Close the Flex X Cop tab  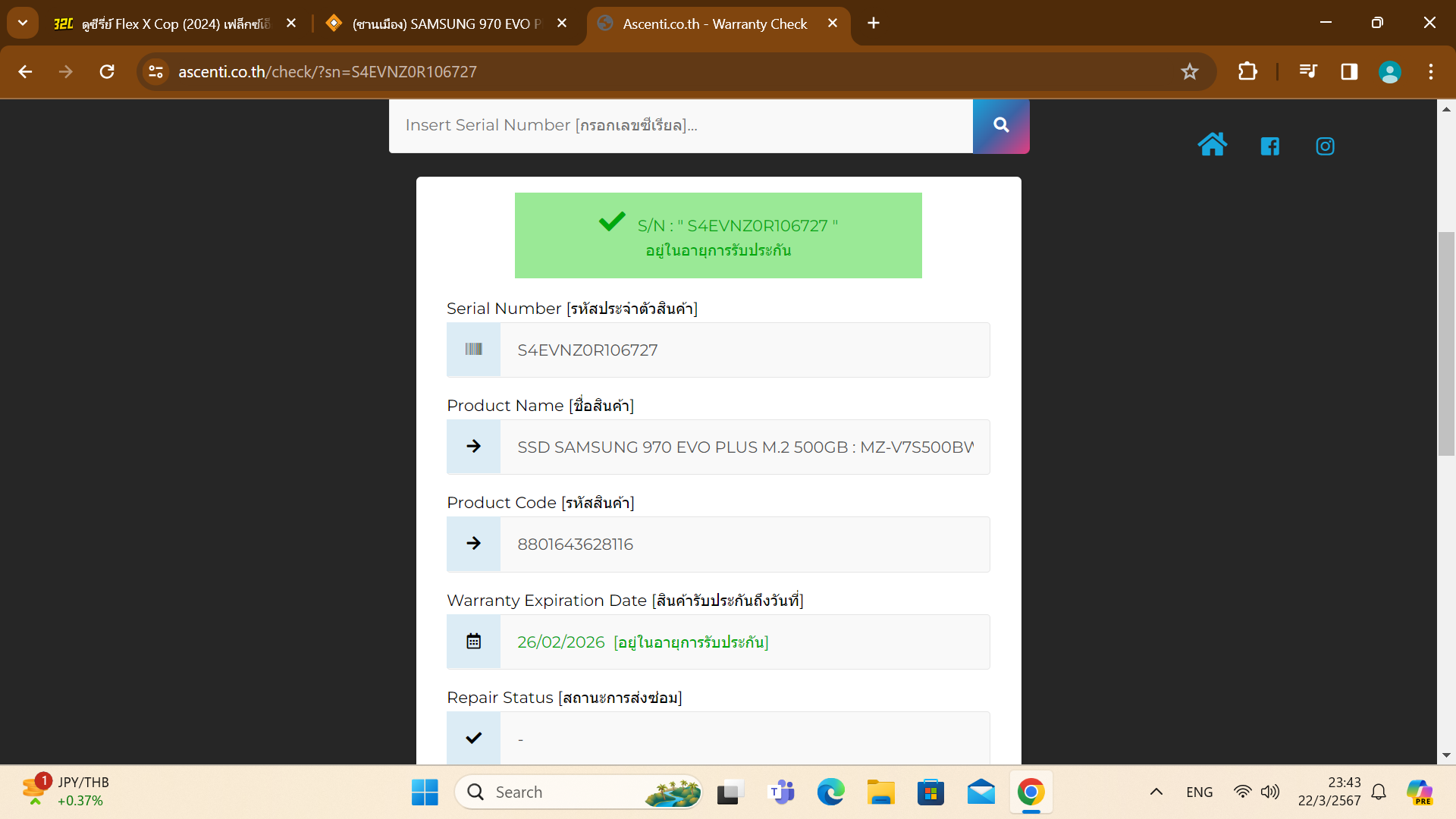(291, 24)
